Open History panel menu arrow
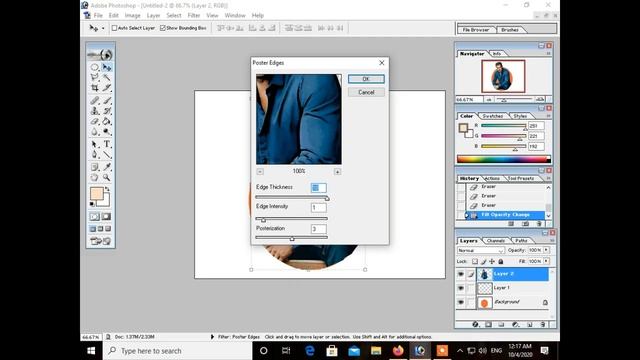 (x=548, y=178)
